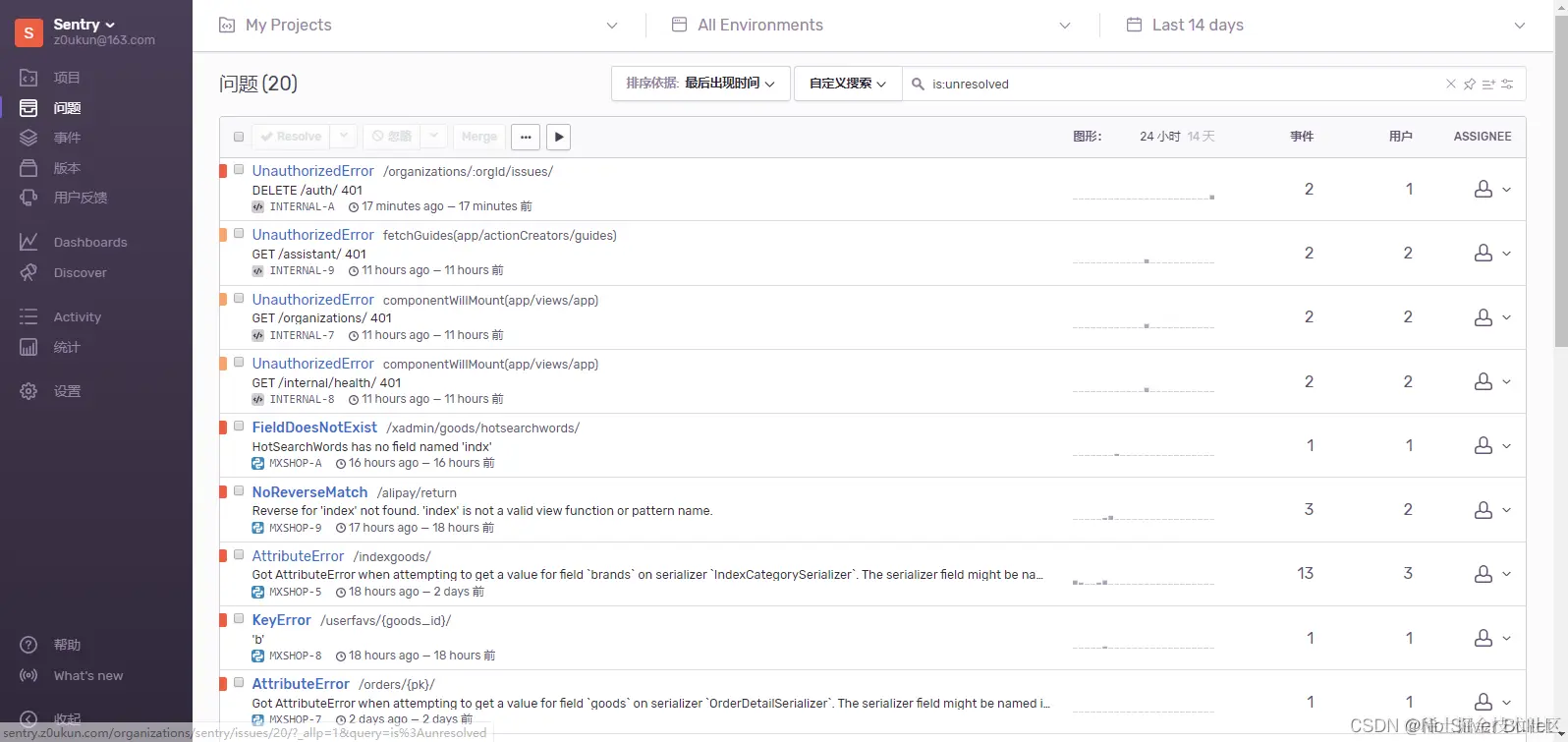Check the DELETE /auth/ 401 issue
Viewport: 1568px width, 742px height.
[x=239, y=169]
